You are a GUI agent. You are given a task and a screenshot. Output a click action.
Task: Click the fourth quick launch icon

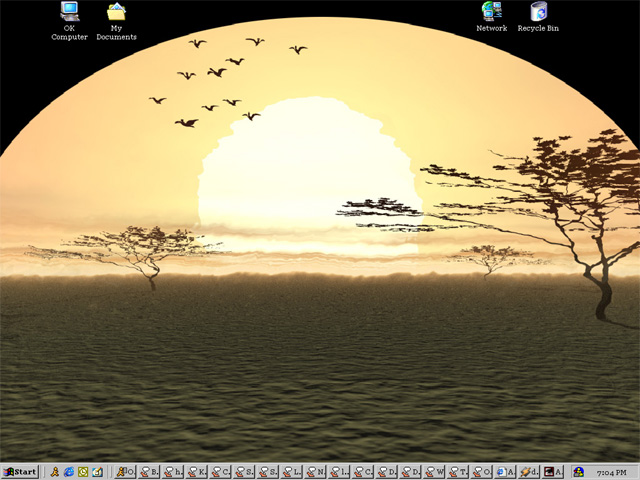(98, 471)
